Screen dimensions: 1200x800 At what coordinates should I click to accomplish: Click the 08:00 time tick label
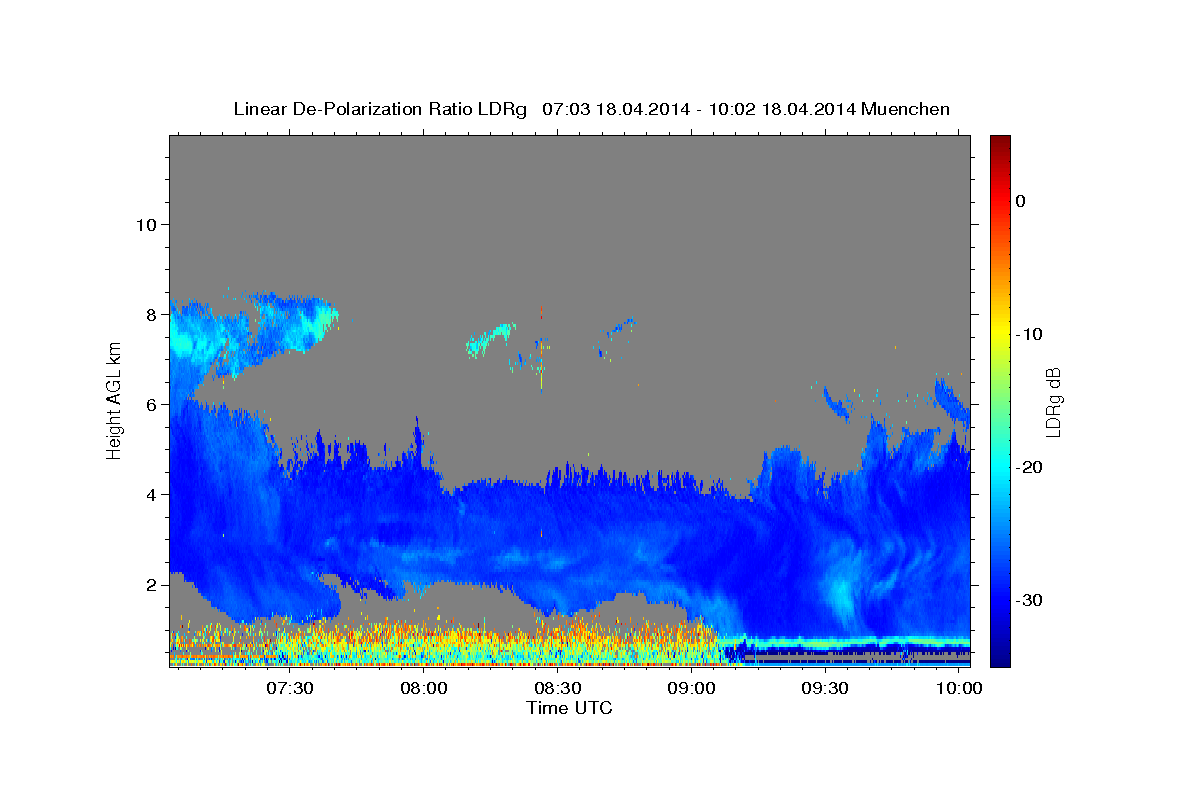(x=424, y=689)
